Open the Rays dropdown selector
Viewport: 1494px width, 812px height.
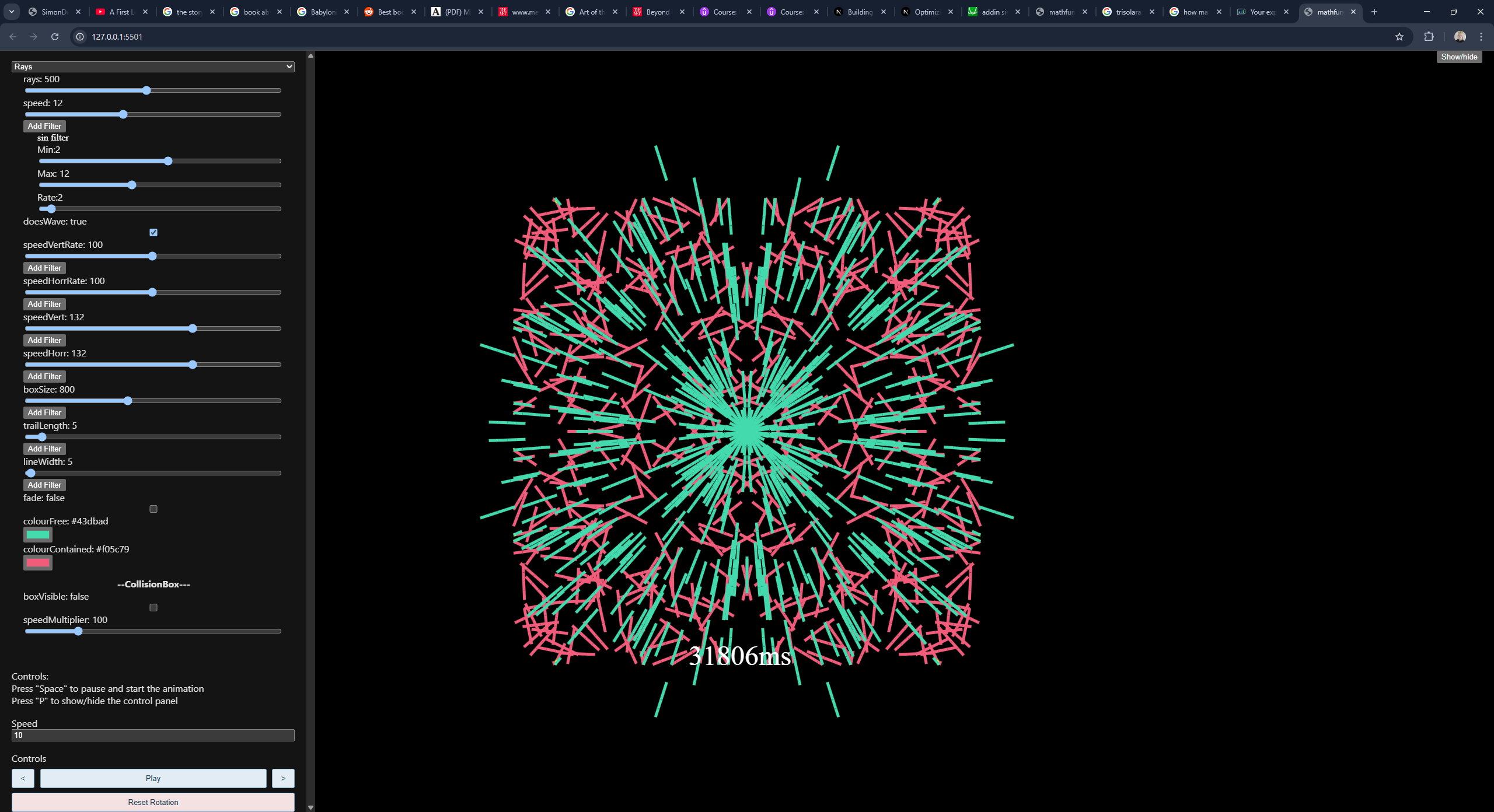(153, 66)
